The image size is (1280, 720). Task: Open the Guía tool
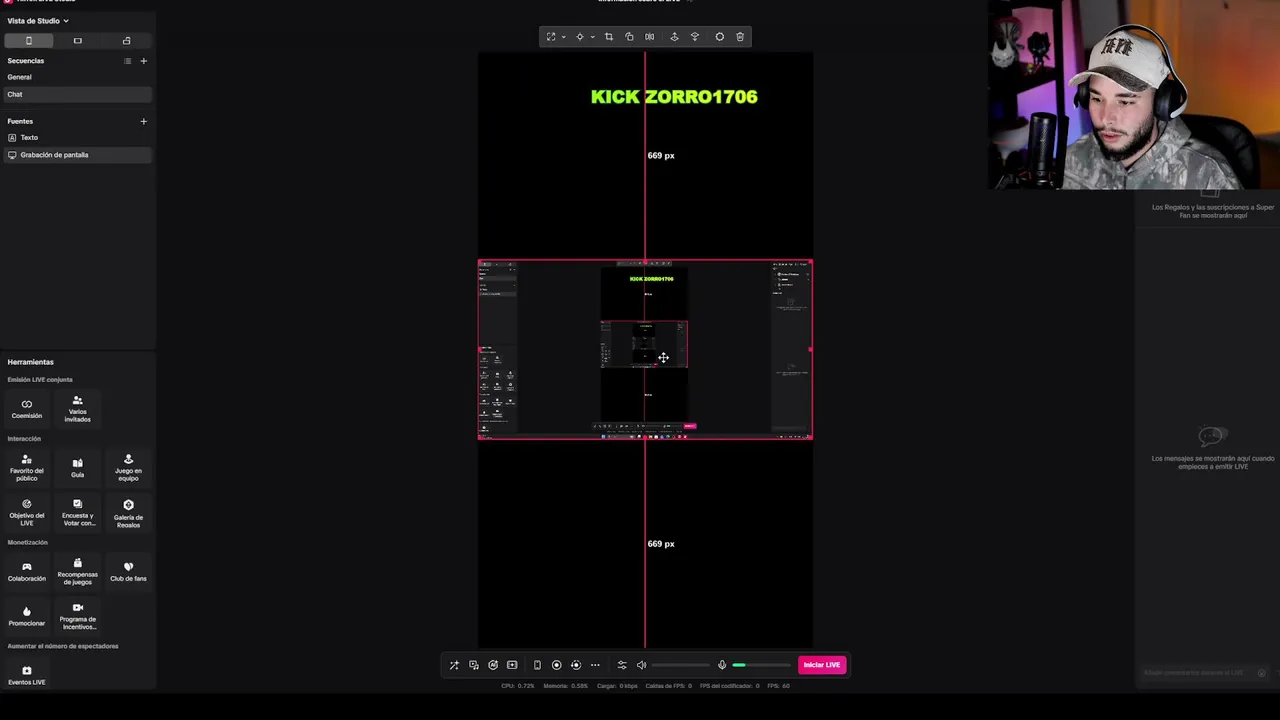[x=77, y=467]
